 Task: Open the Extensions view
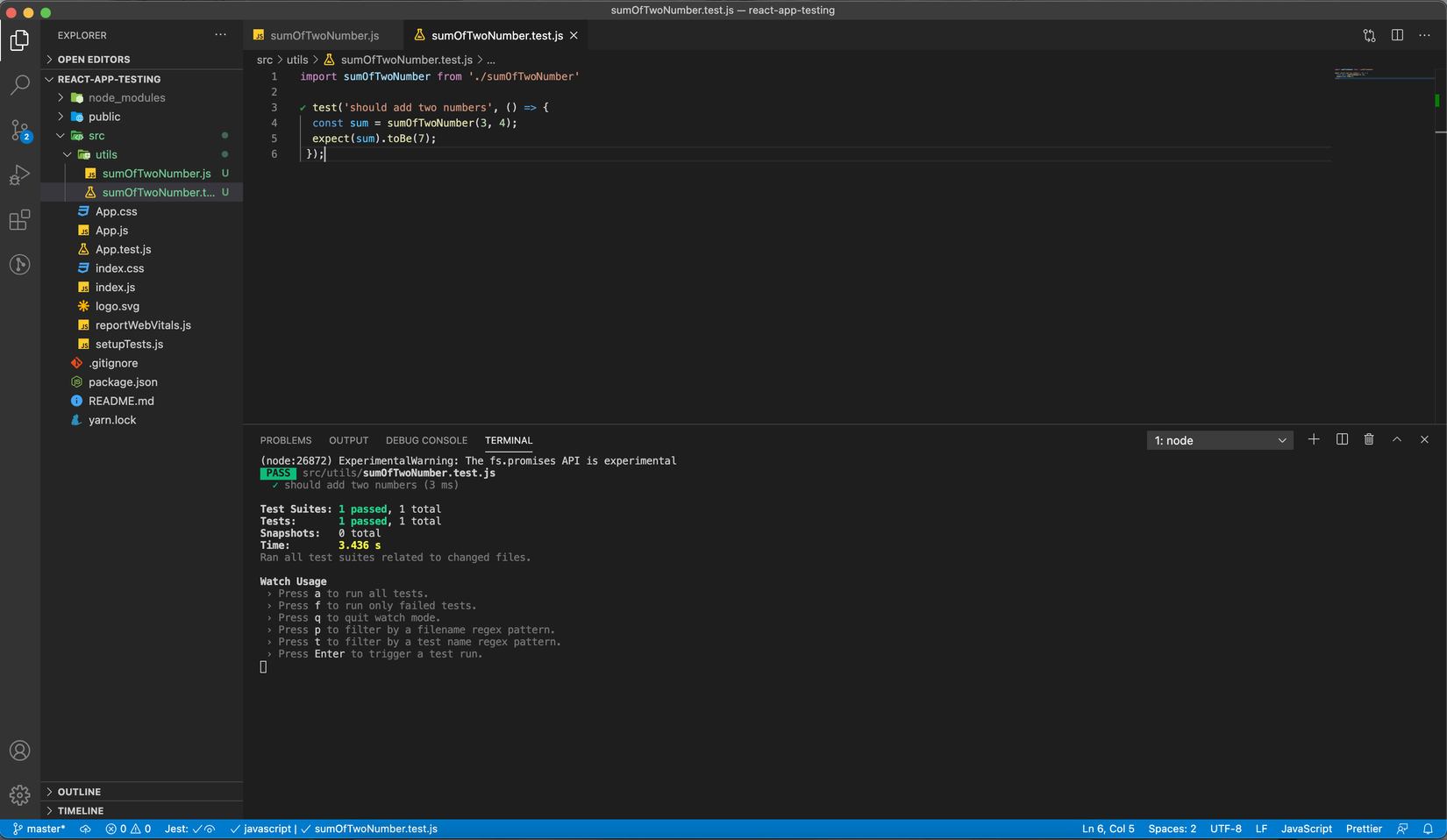click(19, 220)
